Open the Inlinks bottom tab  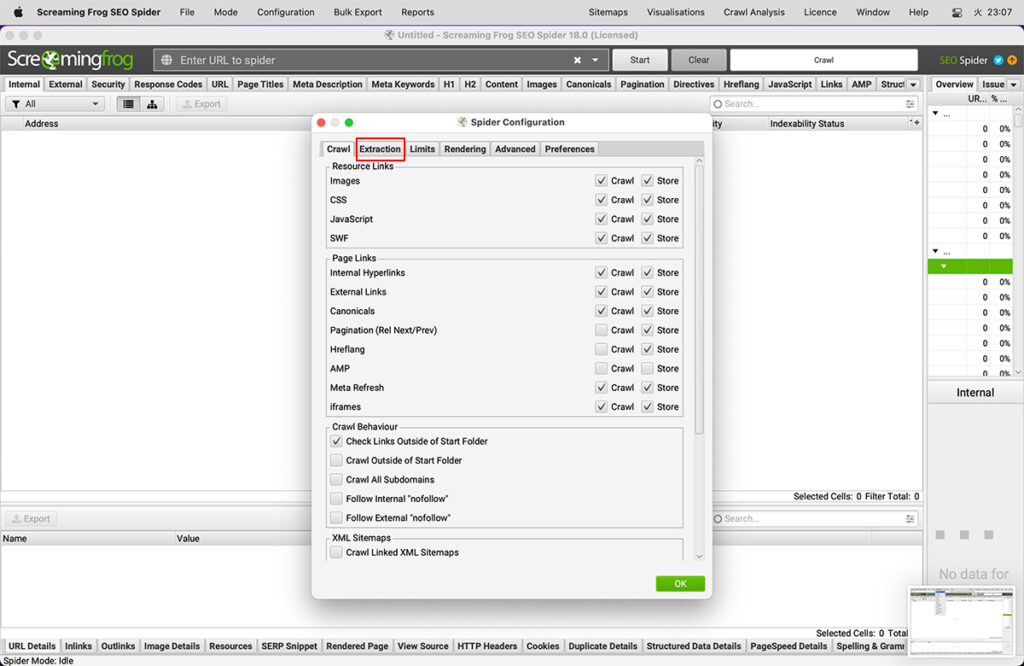[x=78, y=646]
